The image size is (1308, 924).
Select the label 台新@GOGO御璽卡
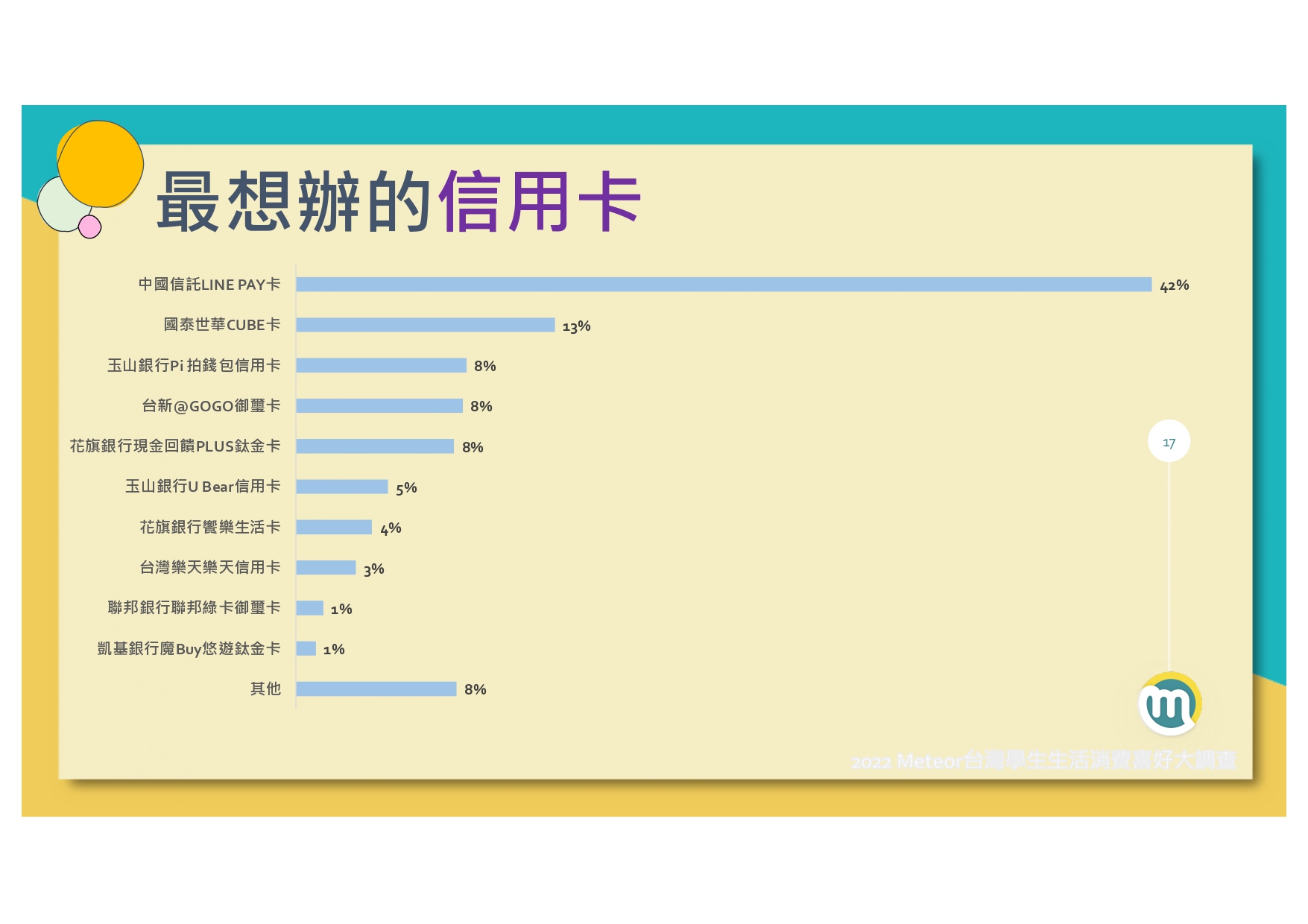212,405
